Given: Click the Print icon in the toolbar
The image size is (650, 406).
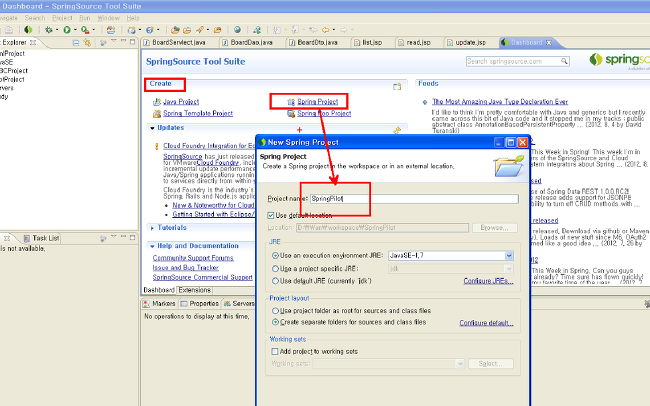Looking at the screenshot, I should [9, 30].
